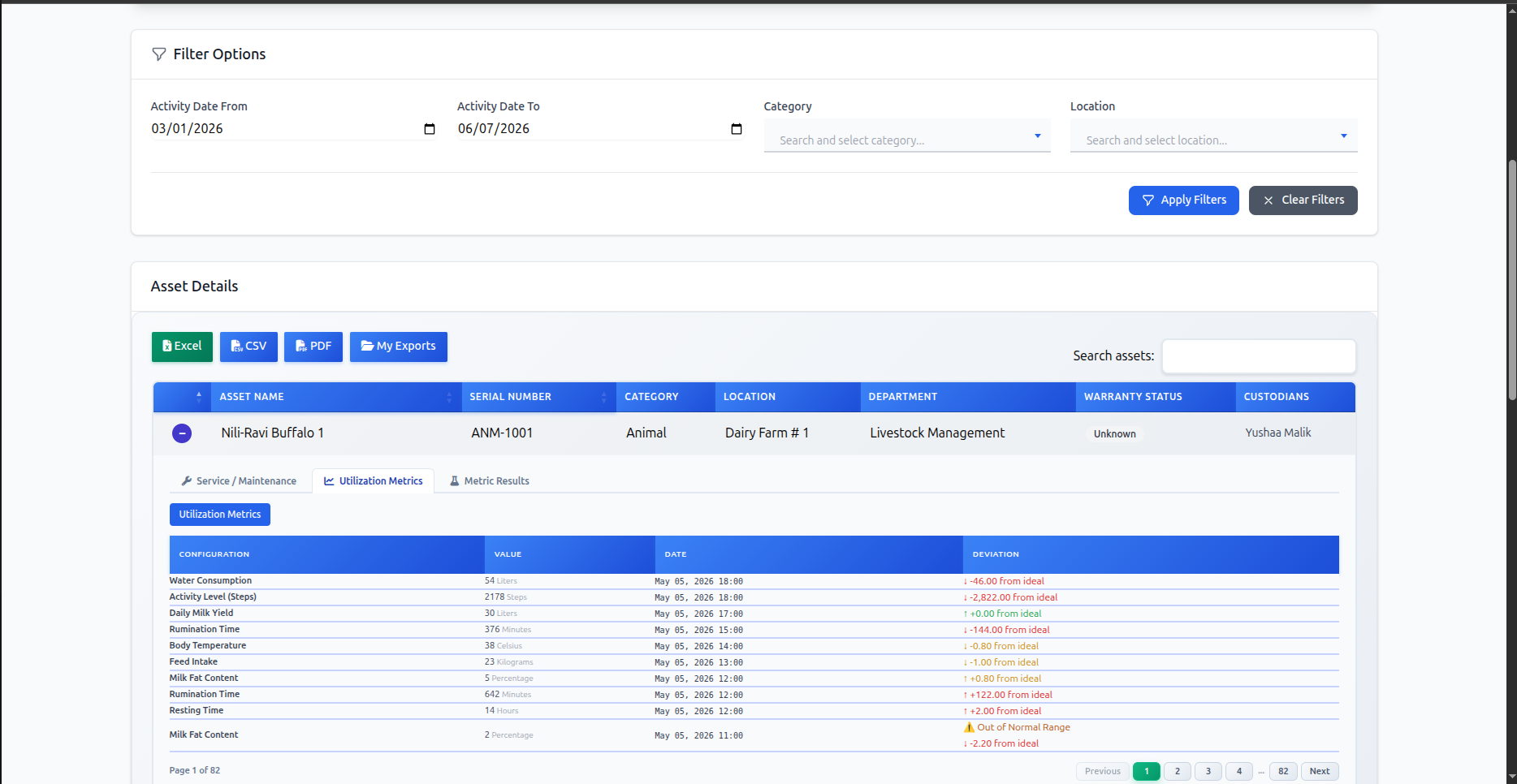1517x784 pixels.
Task: Click the Out of Normal Range warning
Action: (x=1017, y=728)
